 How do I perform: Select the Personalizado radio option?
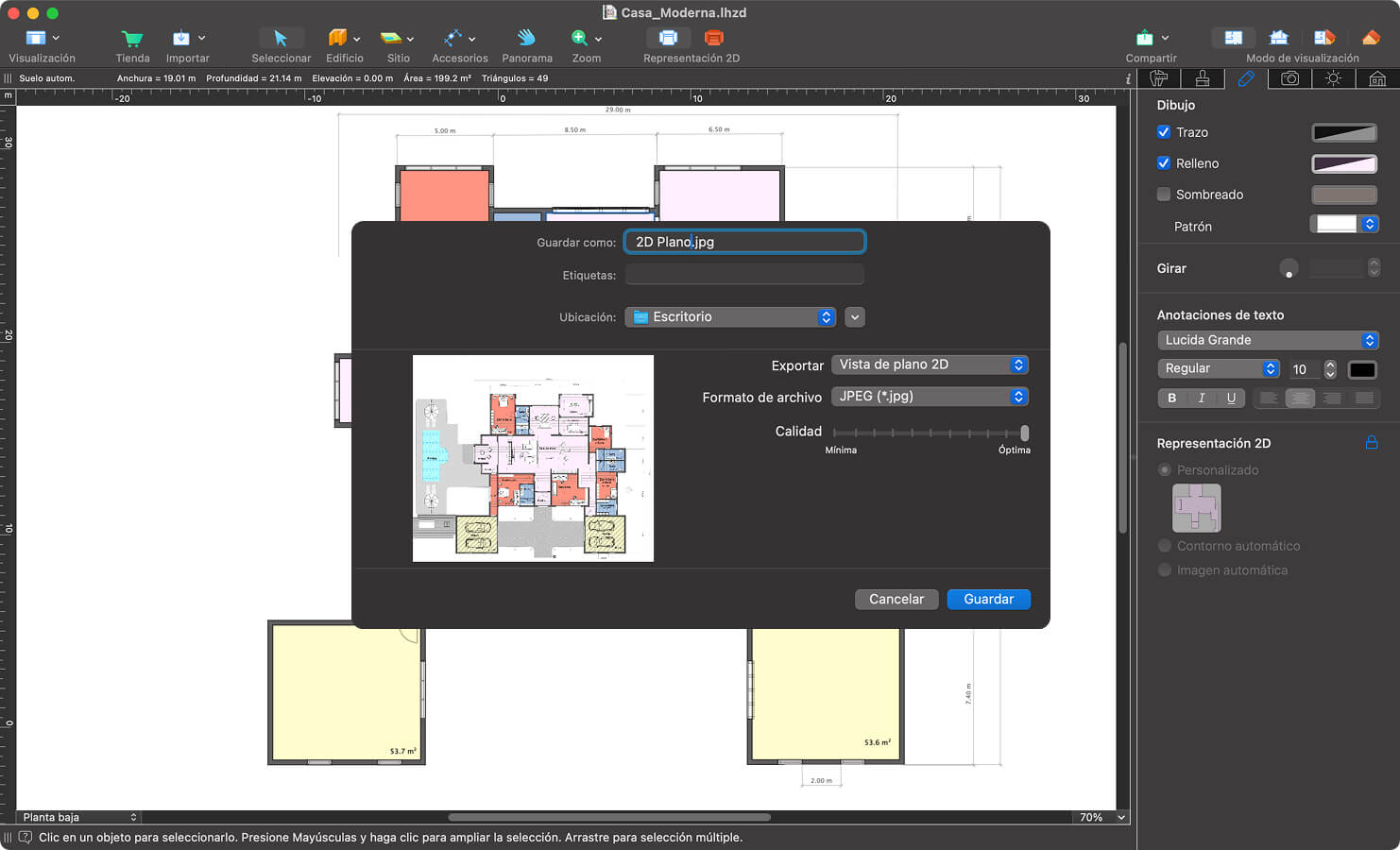coord(1165,470)
